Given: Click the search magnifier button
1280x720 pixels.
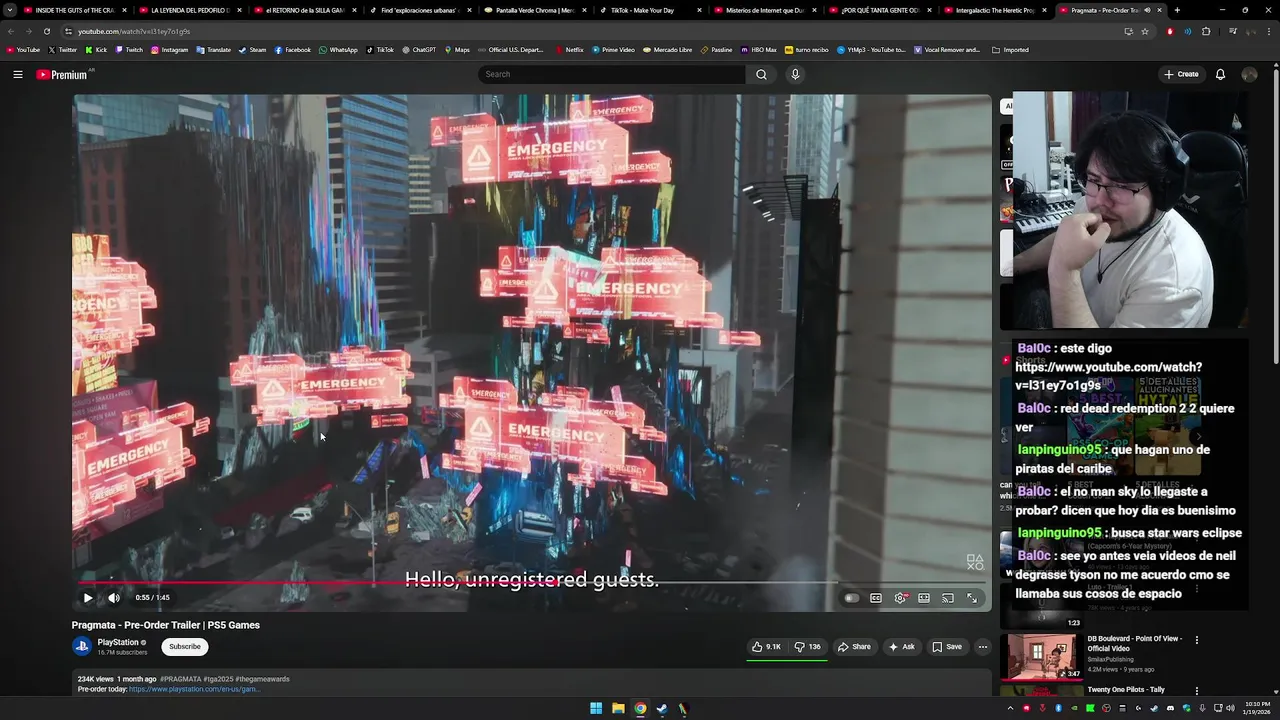Looking at the screenshot, I should (761, 74).
